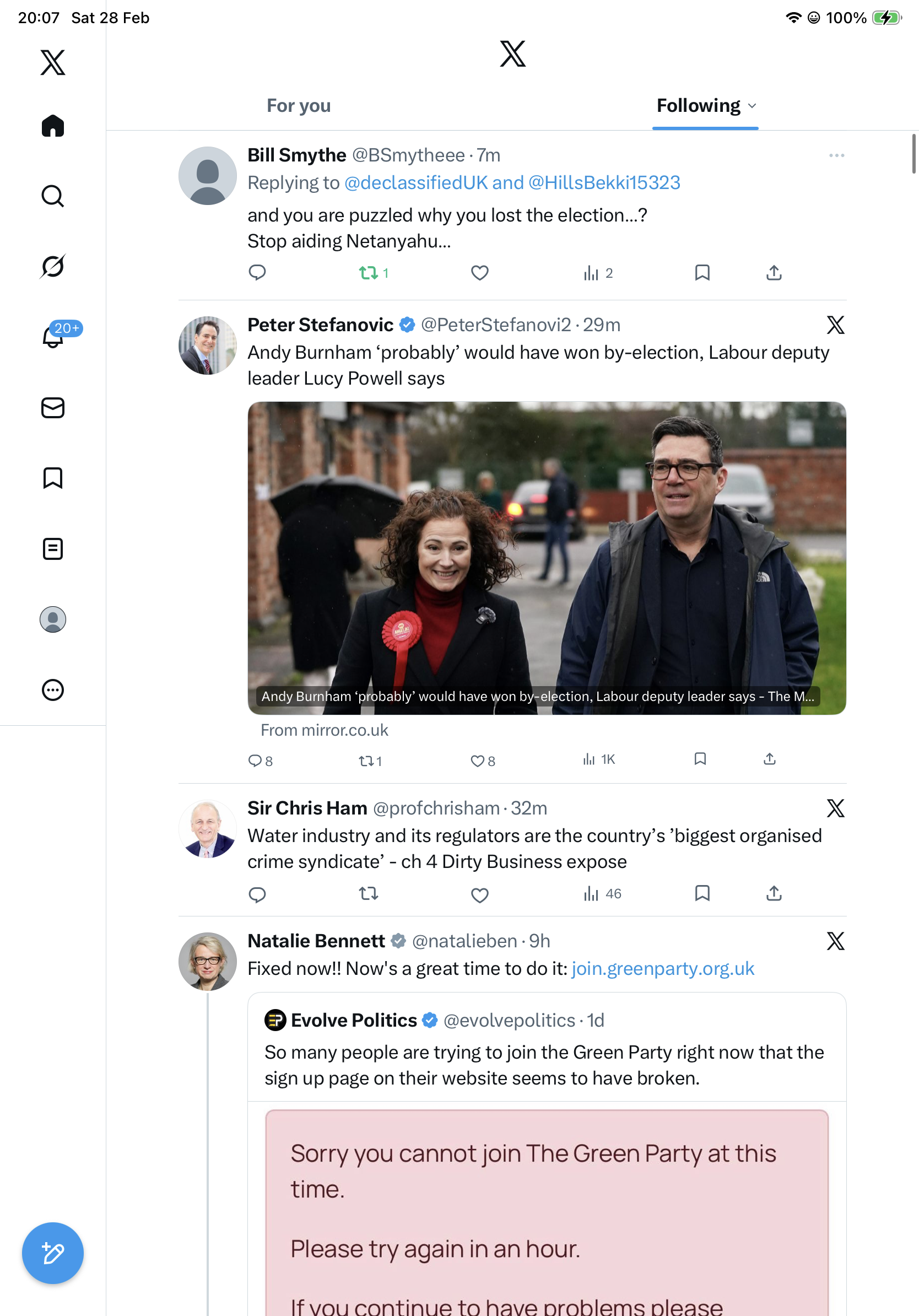
Task: Switch to the For you tab
Action: [x=299, y=106]
